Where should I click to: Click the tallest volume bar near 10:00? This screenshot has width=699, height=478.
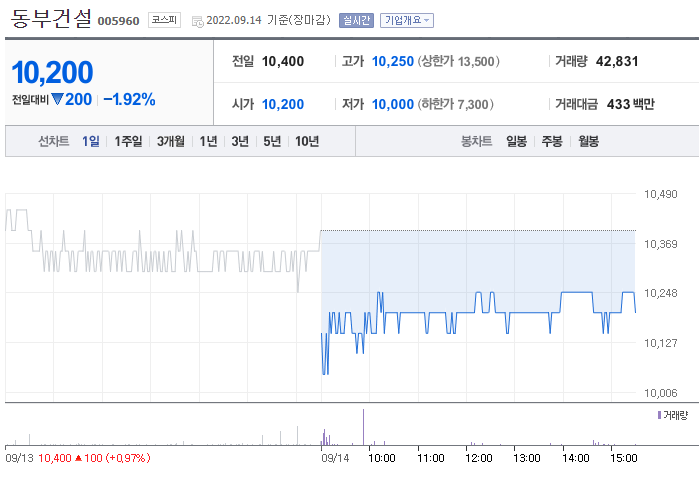[x=363, y=427]
